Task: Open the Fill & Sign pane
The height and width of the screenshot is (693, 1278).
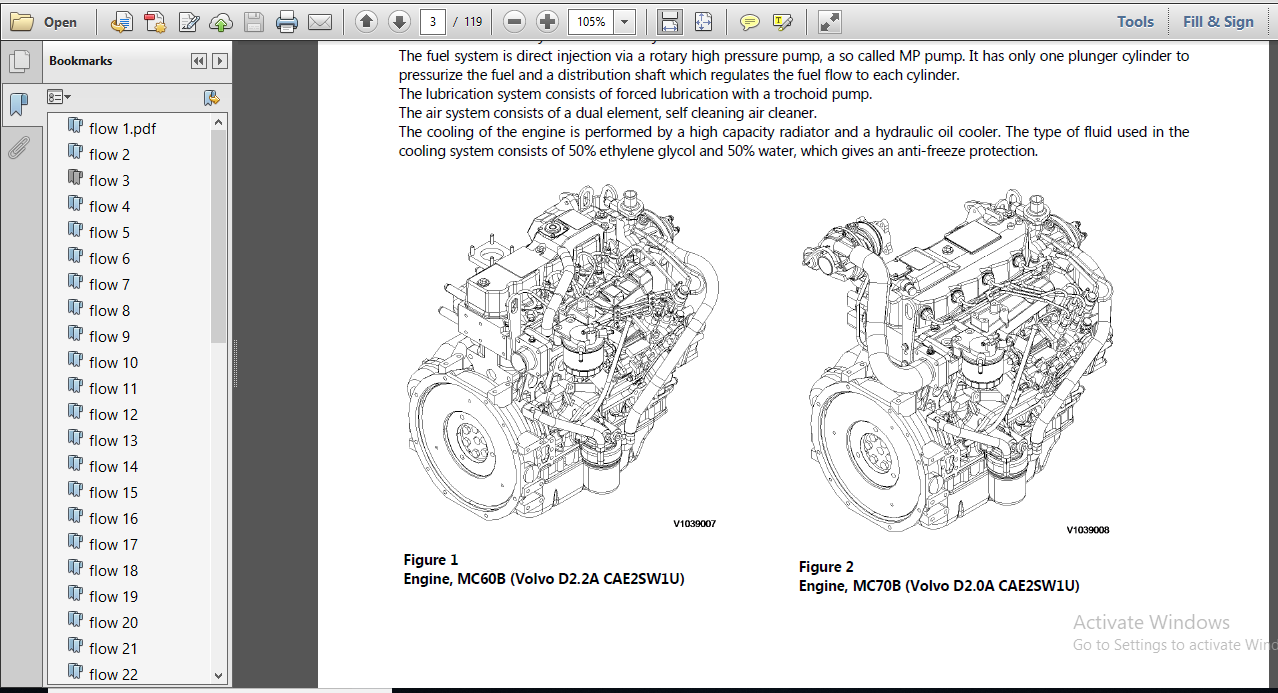Action: point(1218,21)
